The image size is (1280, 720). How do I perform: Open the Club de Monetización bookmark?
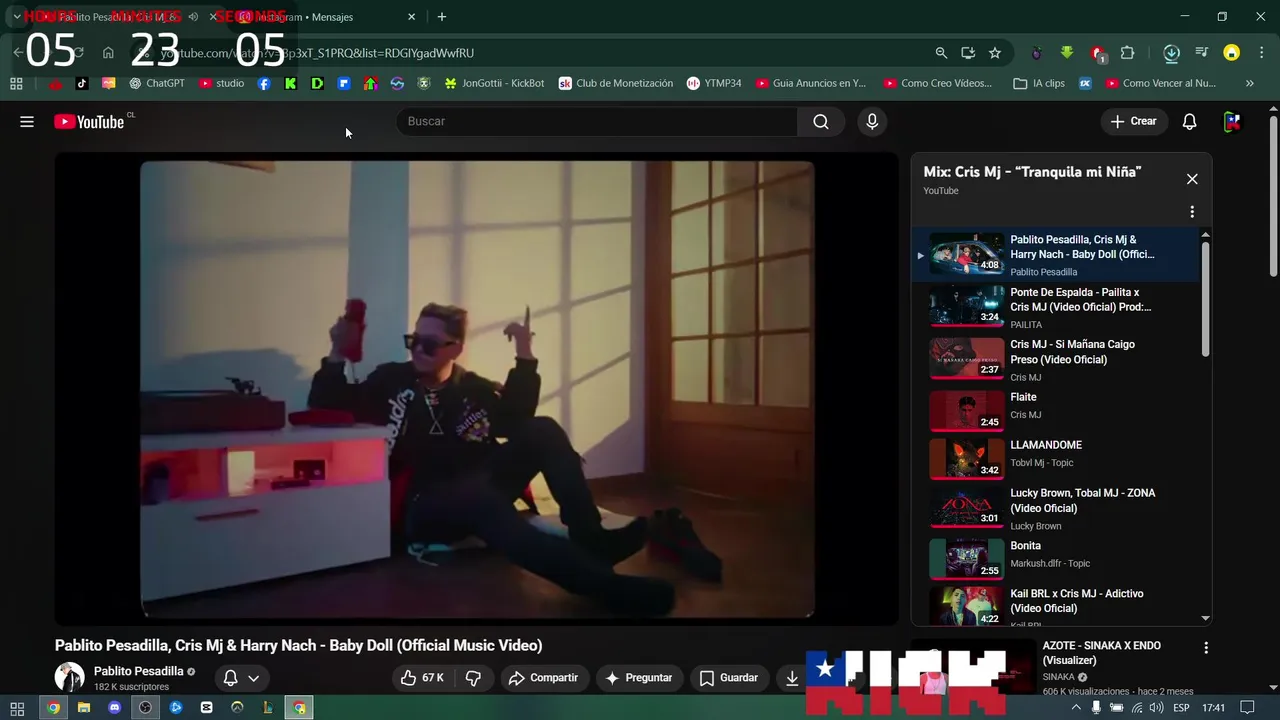[x=616, y=84]
